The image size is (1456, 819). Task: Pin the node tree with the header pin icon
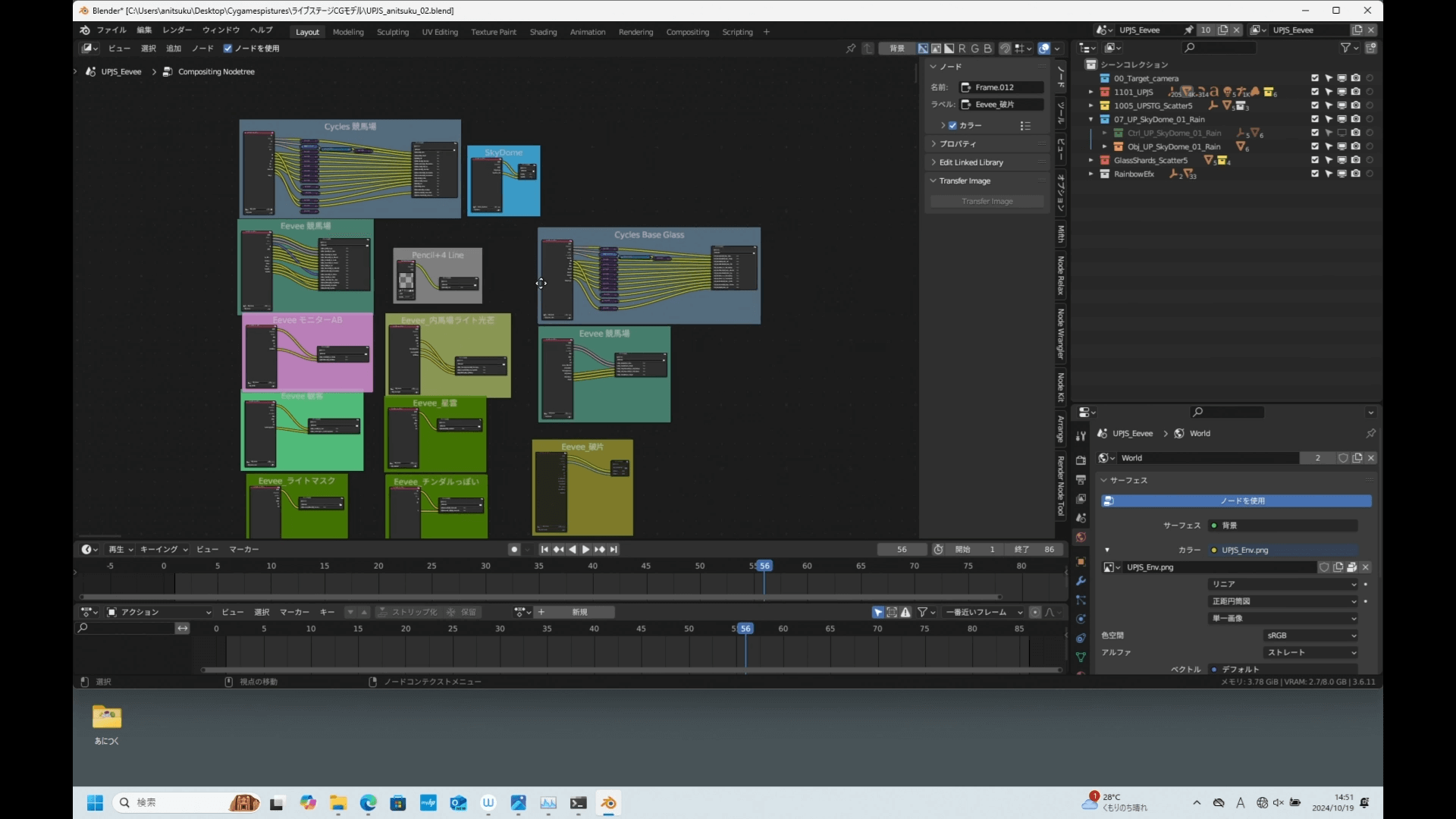click(x=851, y=49)
